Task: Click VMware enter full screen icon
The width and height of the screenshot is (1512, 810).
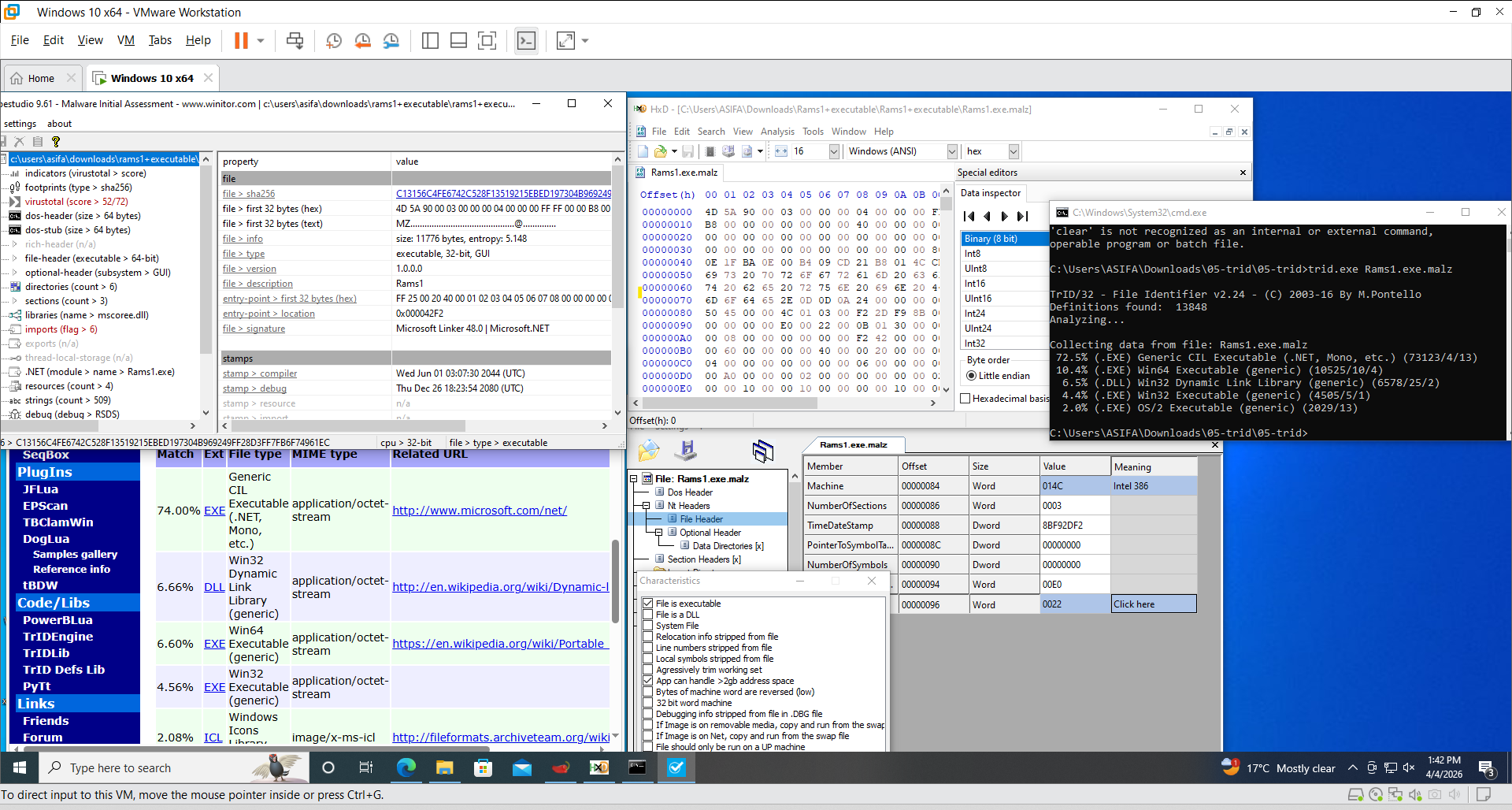Action: [x=487, y=41]
